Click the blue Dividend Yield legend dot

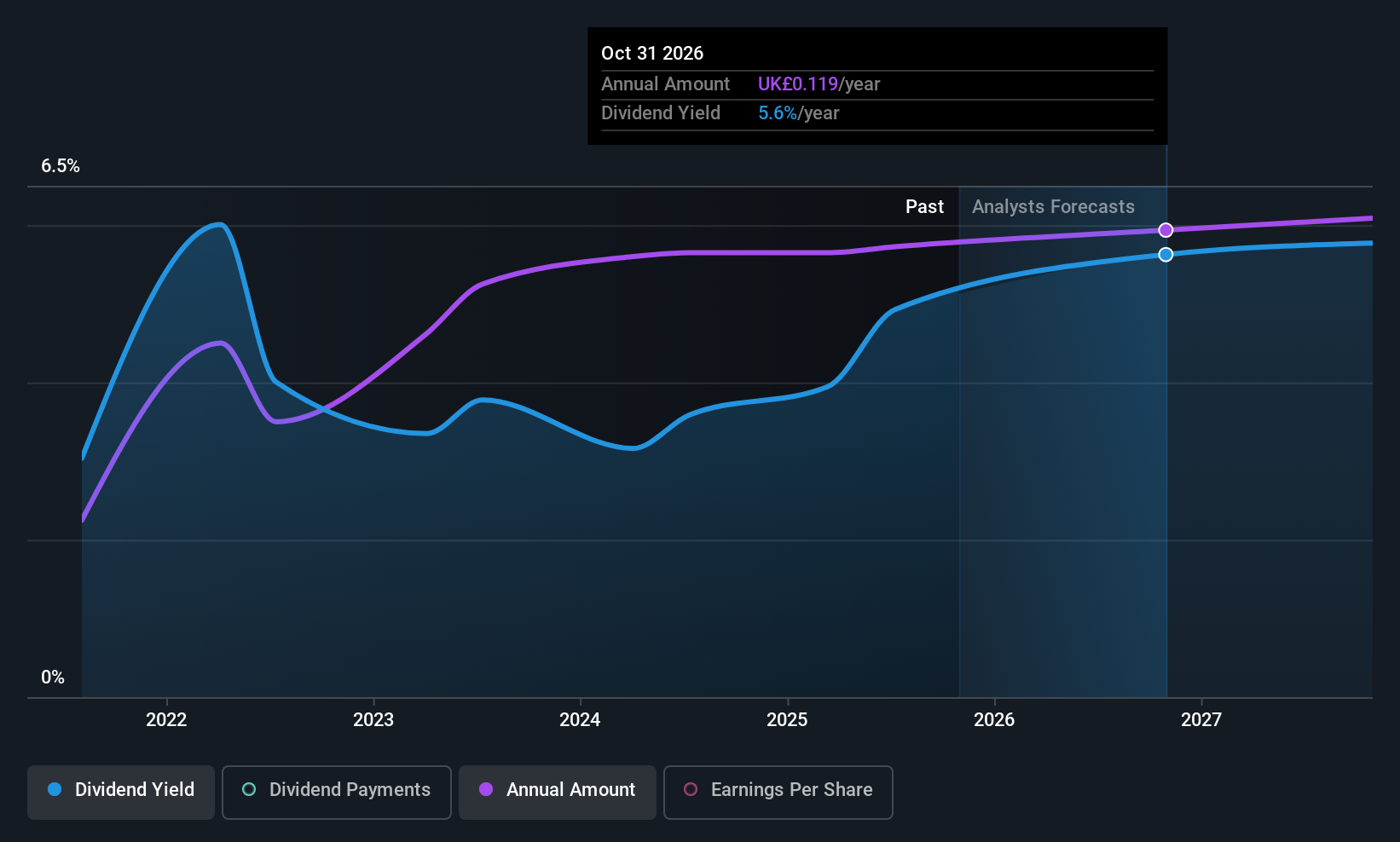(54, 790)
